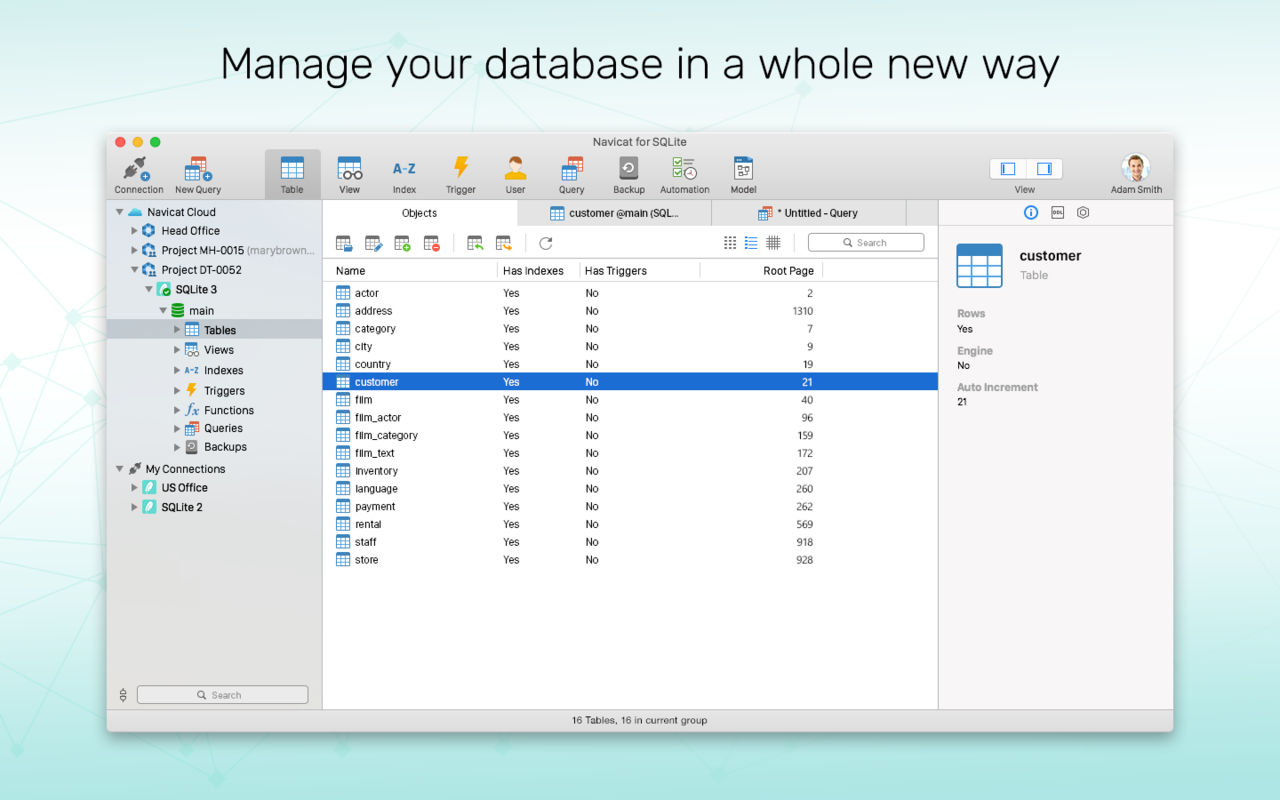Switch to the Objects tab

[x=420, y=213]
